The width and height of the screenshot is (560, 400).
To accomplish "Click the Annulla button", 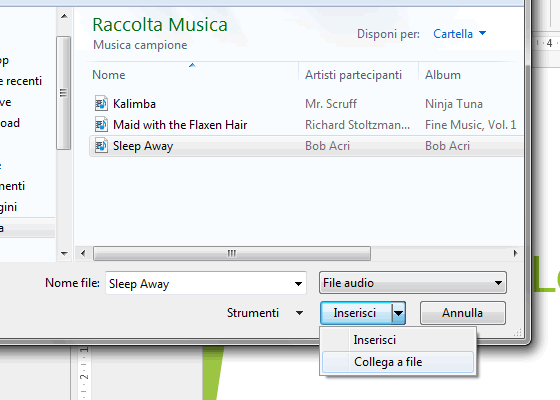I will pos(462,313).
